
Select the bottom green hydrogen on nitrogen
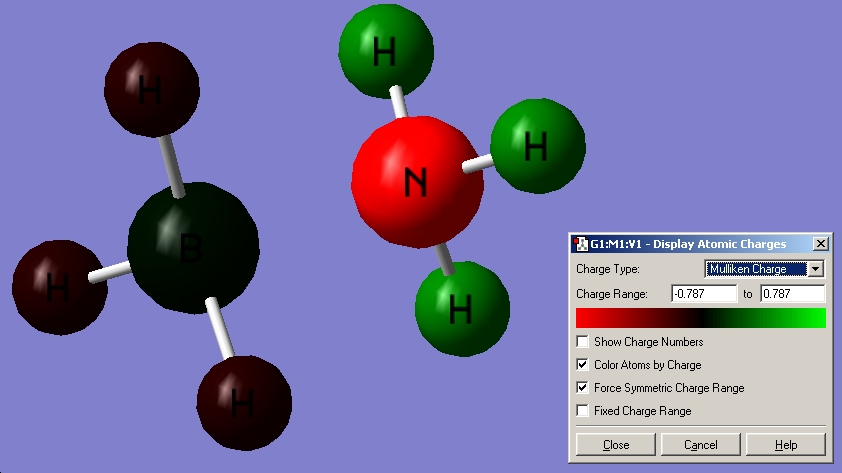pyautogui.click(x=462, y=309)
